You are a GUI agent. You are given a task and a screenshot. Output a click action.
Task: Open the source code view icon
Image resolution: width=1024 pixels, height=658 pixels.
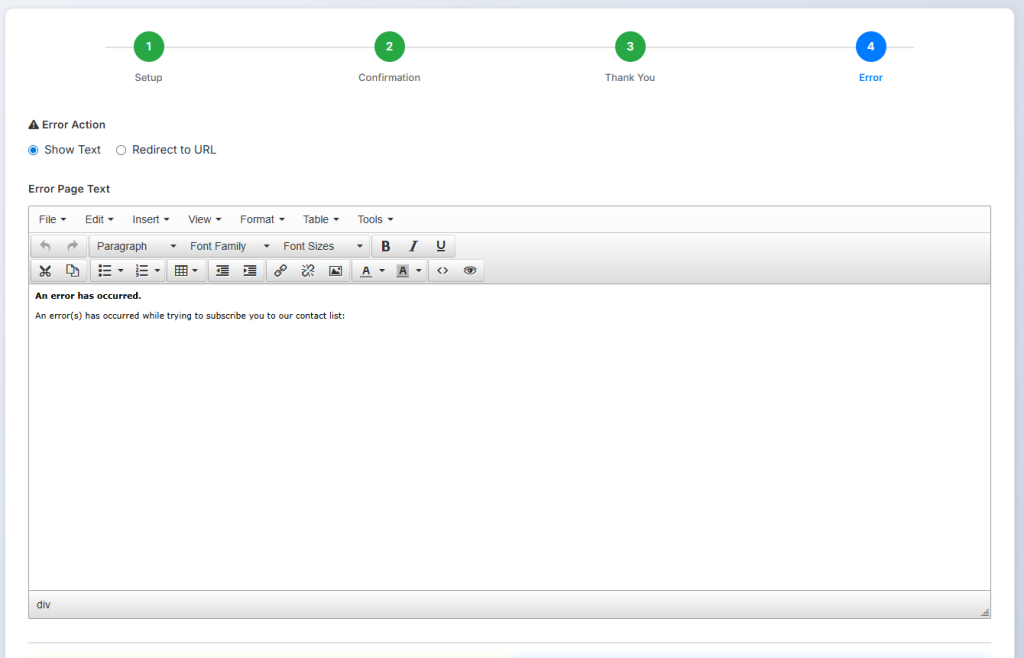tap(443, 271)
